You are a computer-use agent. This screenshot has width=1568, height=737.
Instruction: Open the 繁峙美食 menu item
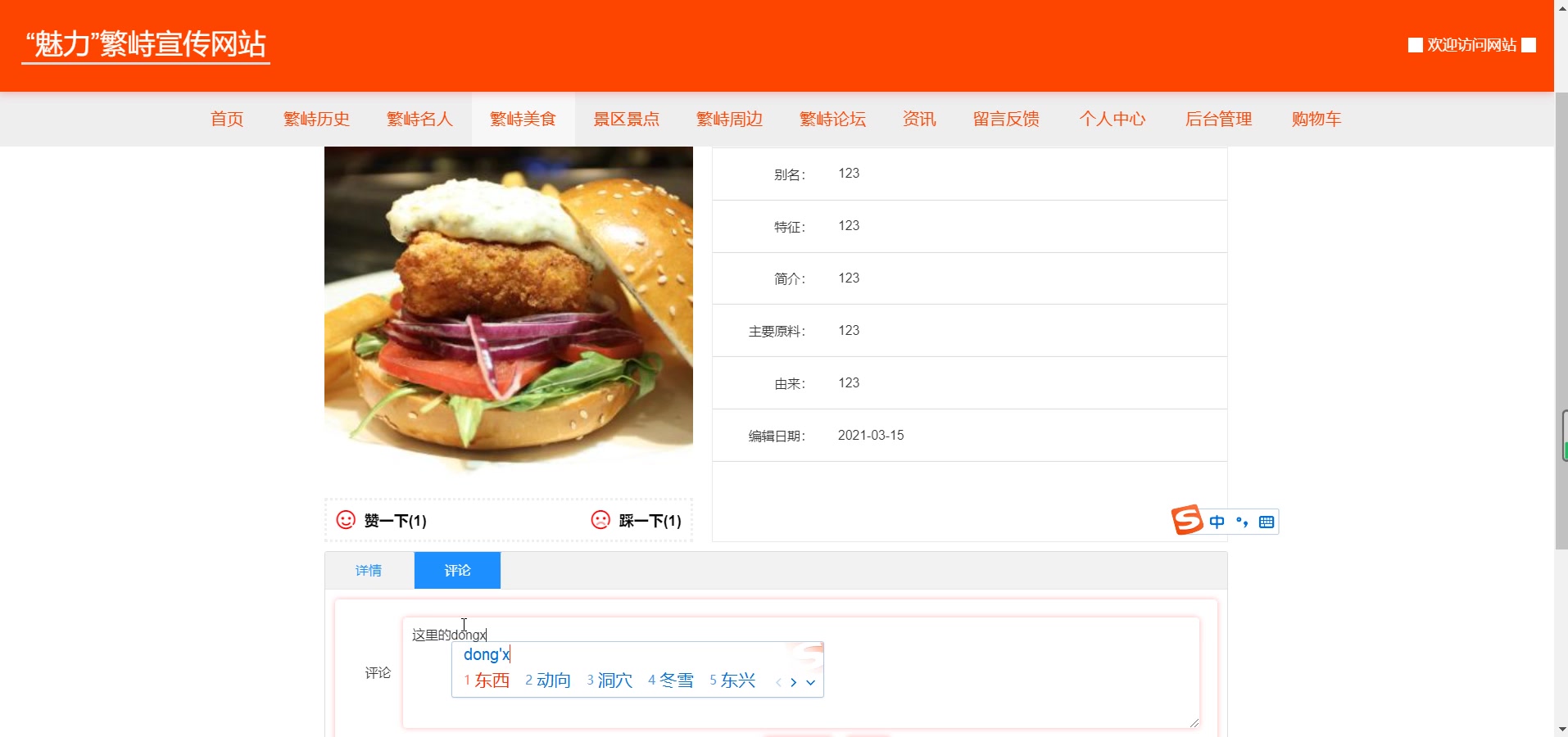[x=523, y=119]
